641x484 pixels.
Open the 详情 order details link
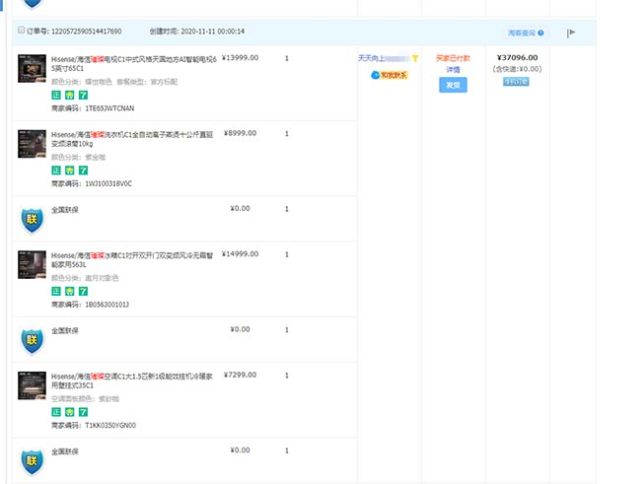point(453,70)
